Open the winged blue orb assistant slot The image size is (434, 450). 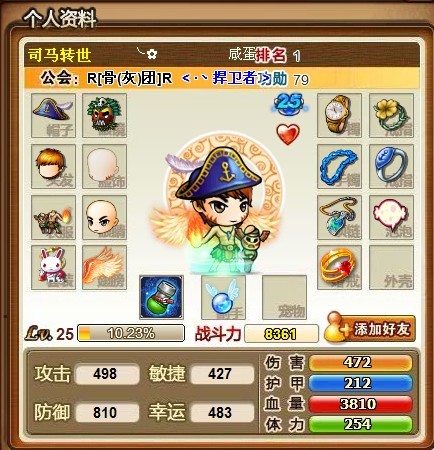223,297
